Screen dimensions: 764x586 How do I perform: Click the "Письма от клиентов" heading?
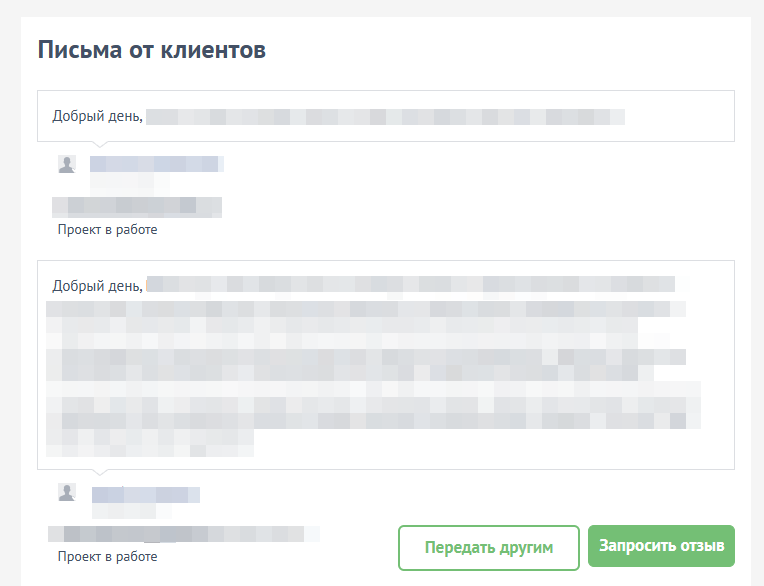point(152,50)
